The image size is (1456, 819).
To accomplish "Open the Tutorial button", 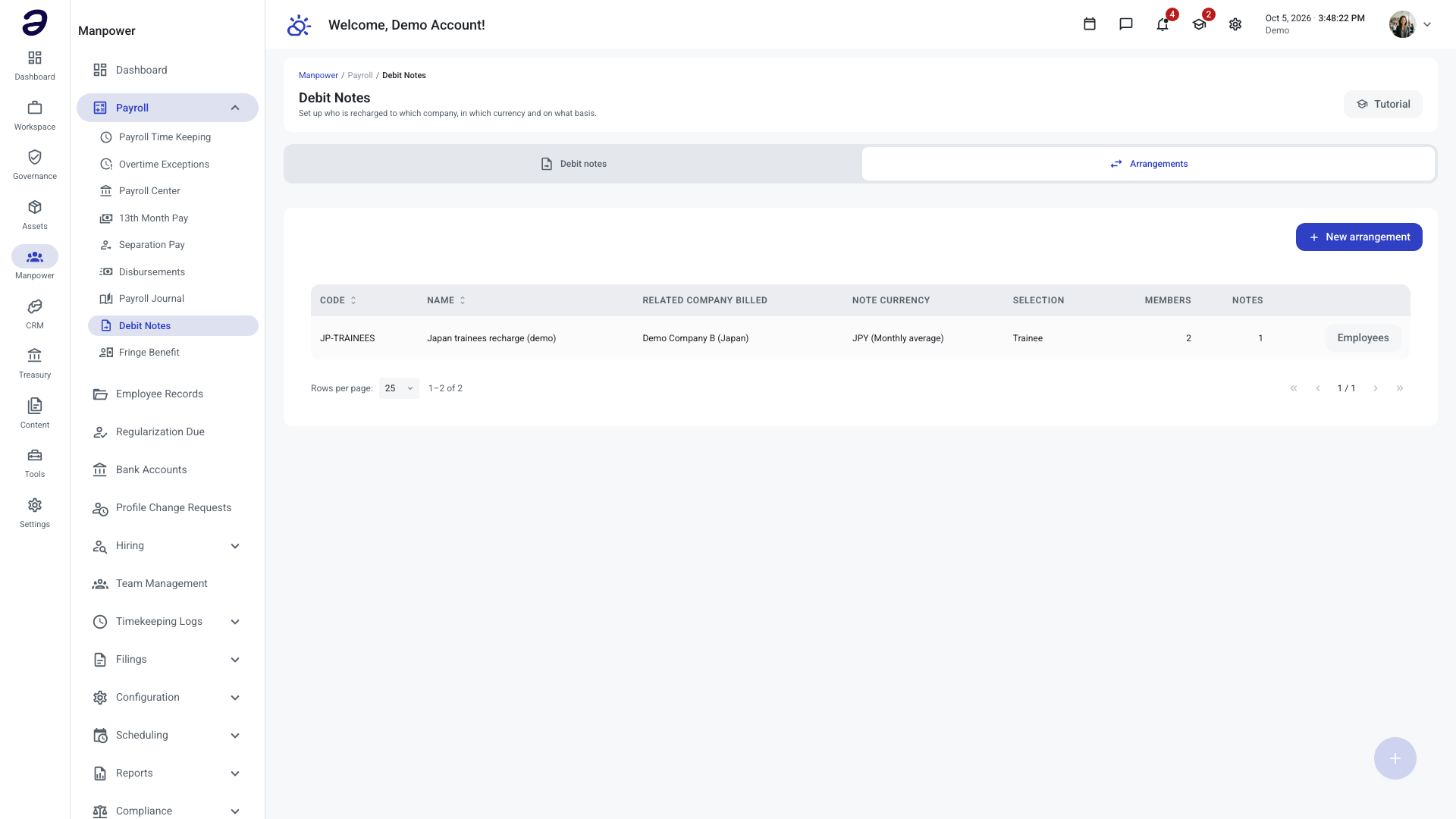I will [1383, 105].
